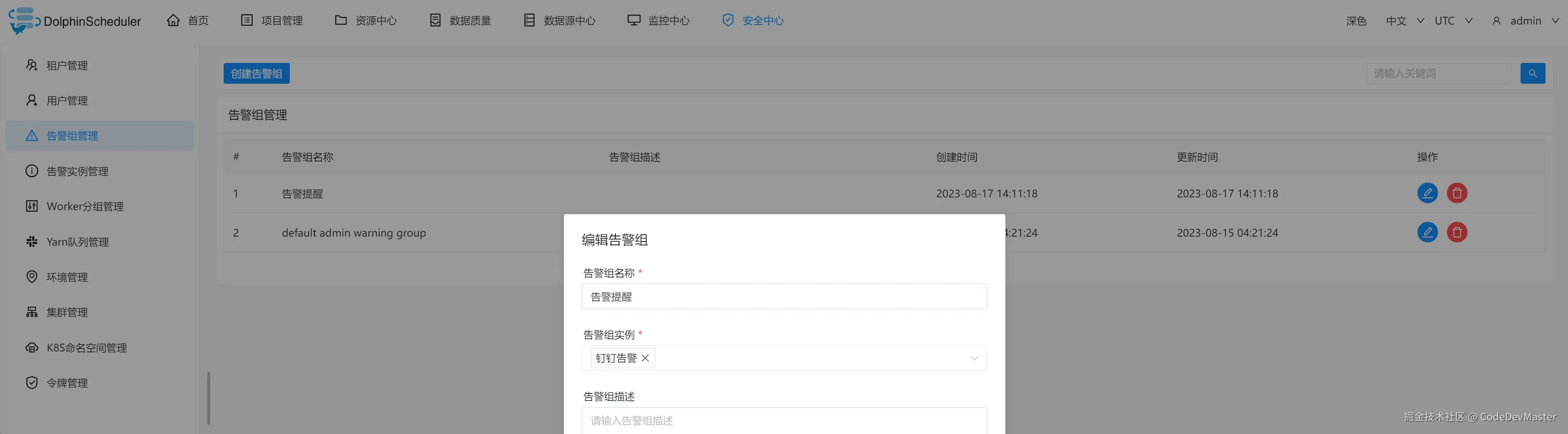Edit the 告警提醒 alert group via pencil icon

pos(1427,193)
